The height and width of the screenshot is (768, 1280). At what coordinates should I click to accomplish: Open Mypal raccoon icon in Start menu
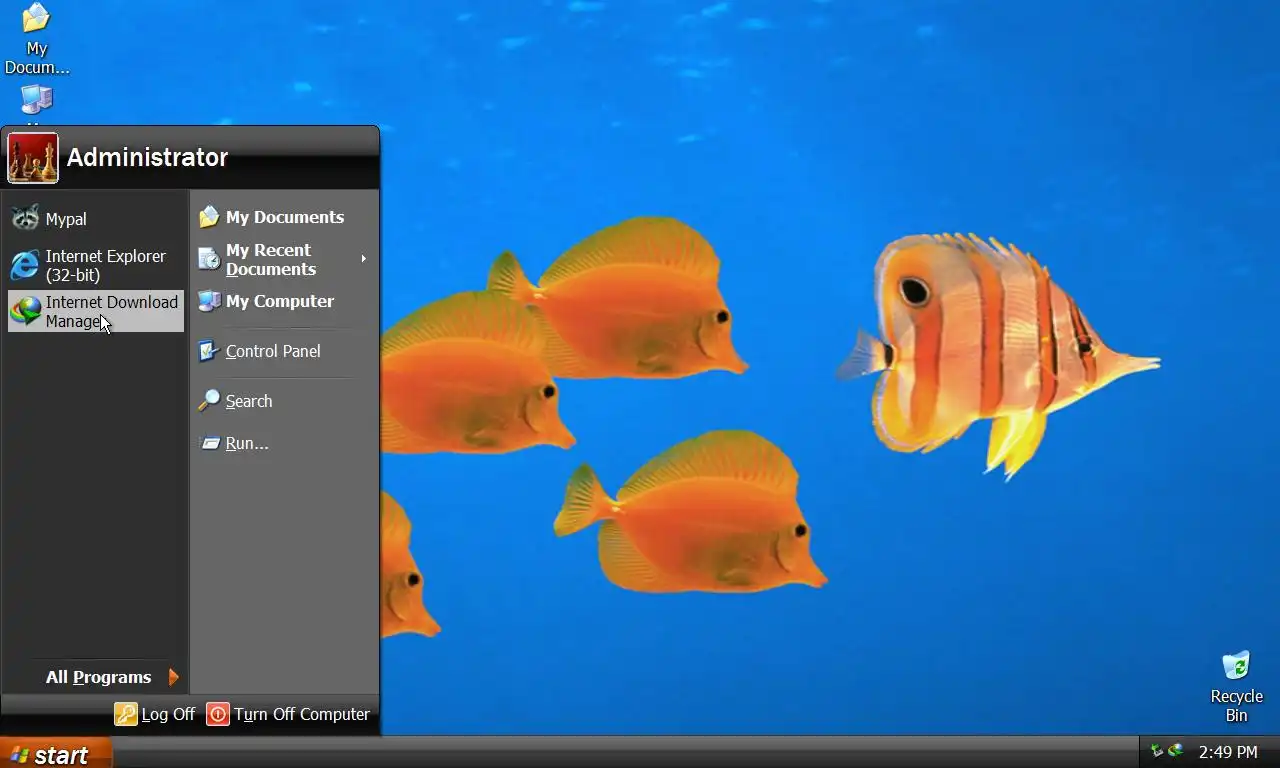pyautogui.click(x=25, y=218)
